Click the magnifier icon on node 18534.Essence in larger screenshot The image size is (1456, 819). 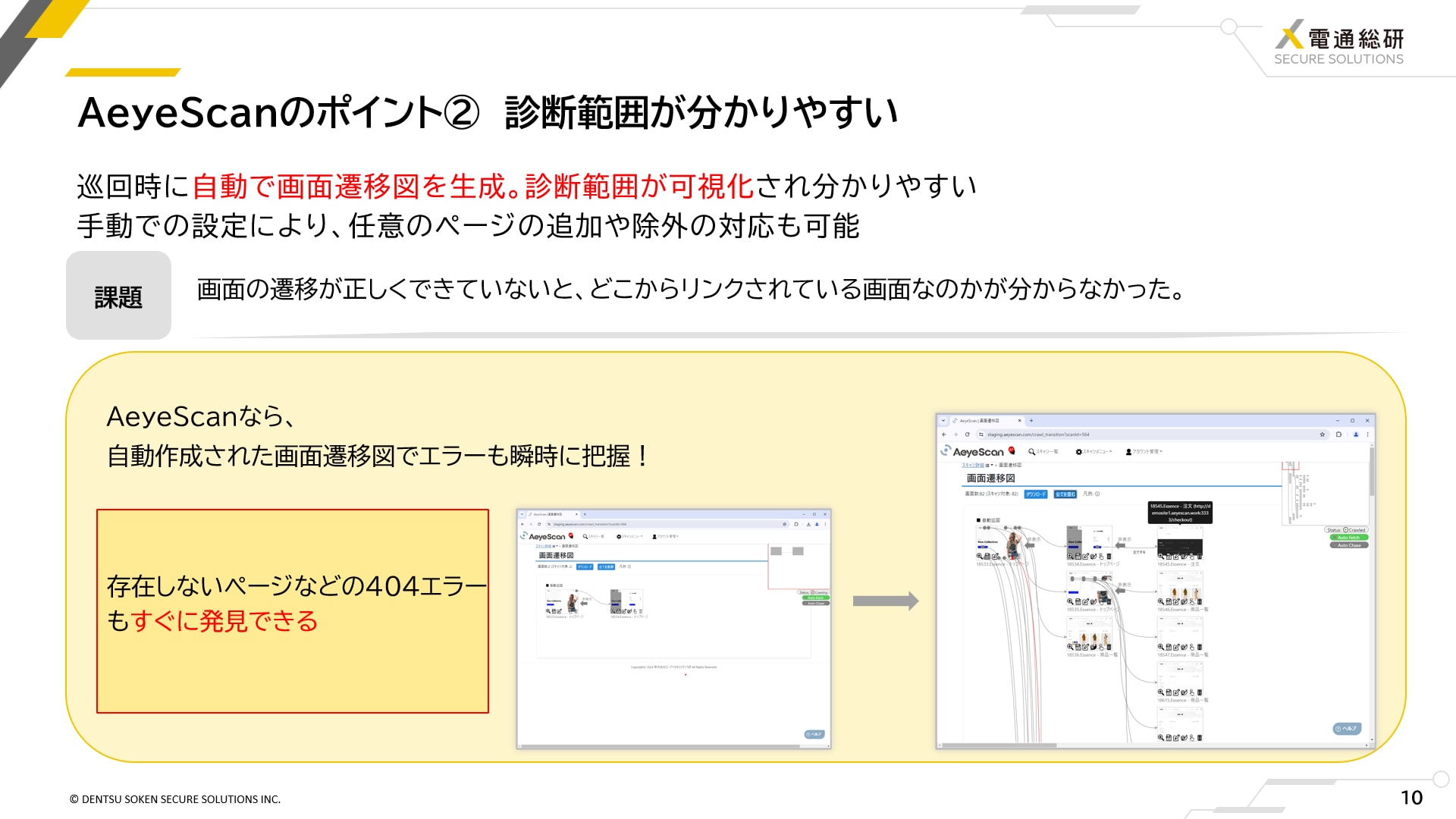(1070, 556)
